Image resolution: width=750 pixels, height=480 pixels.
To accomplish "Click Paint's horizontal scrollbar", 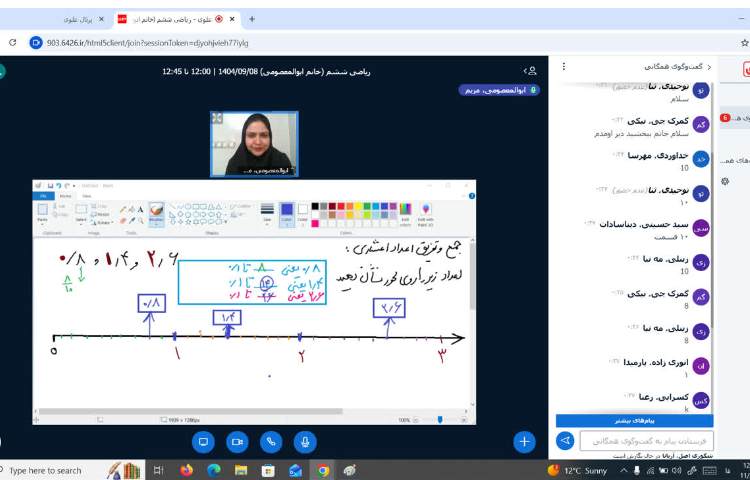I will pyautogui.click(x=190, y=411).
